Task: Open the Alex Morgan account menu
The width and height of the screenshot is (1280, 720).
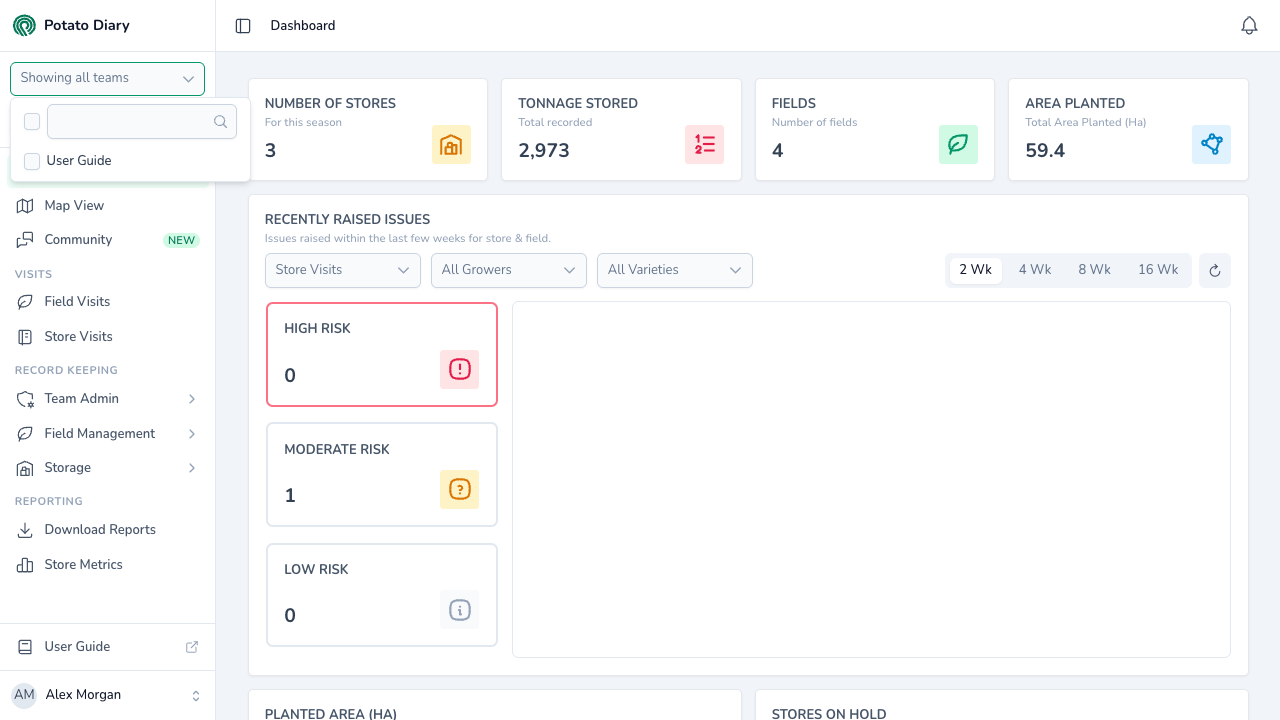Action: (107, 695)
